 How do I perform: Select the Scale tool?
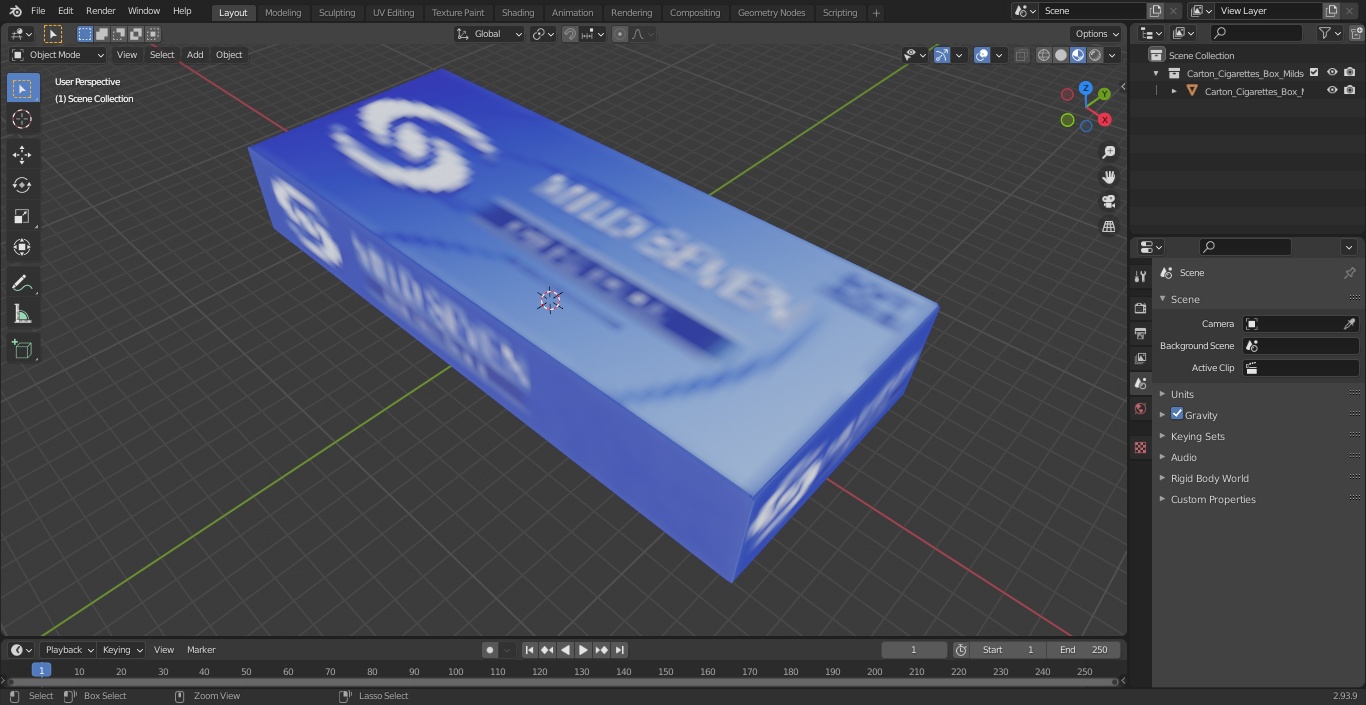tap(22, 216)
